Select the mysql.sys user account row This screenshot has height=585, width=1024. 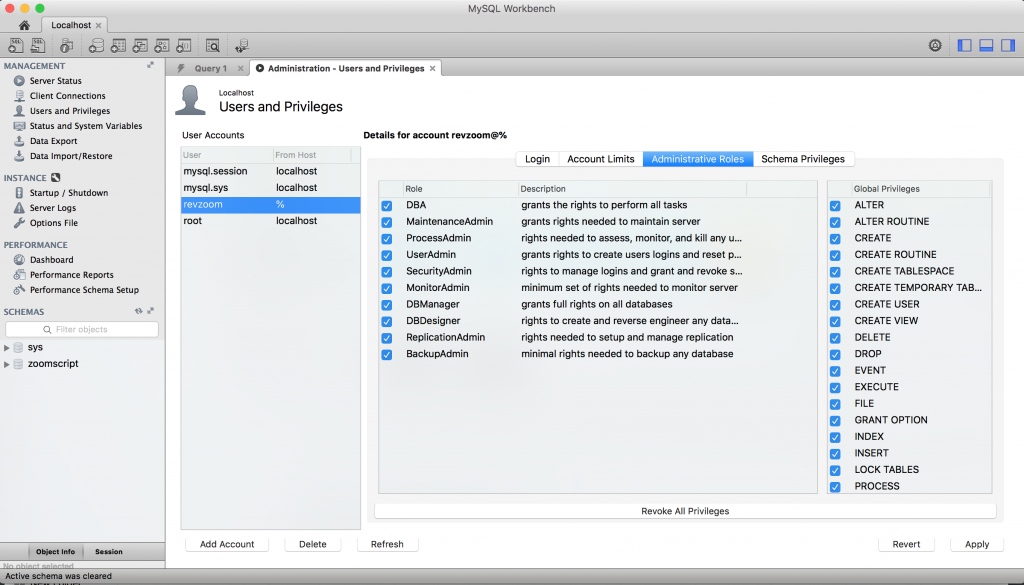270,187
